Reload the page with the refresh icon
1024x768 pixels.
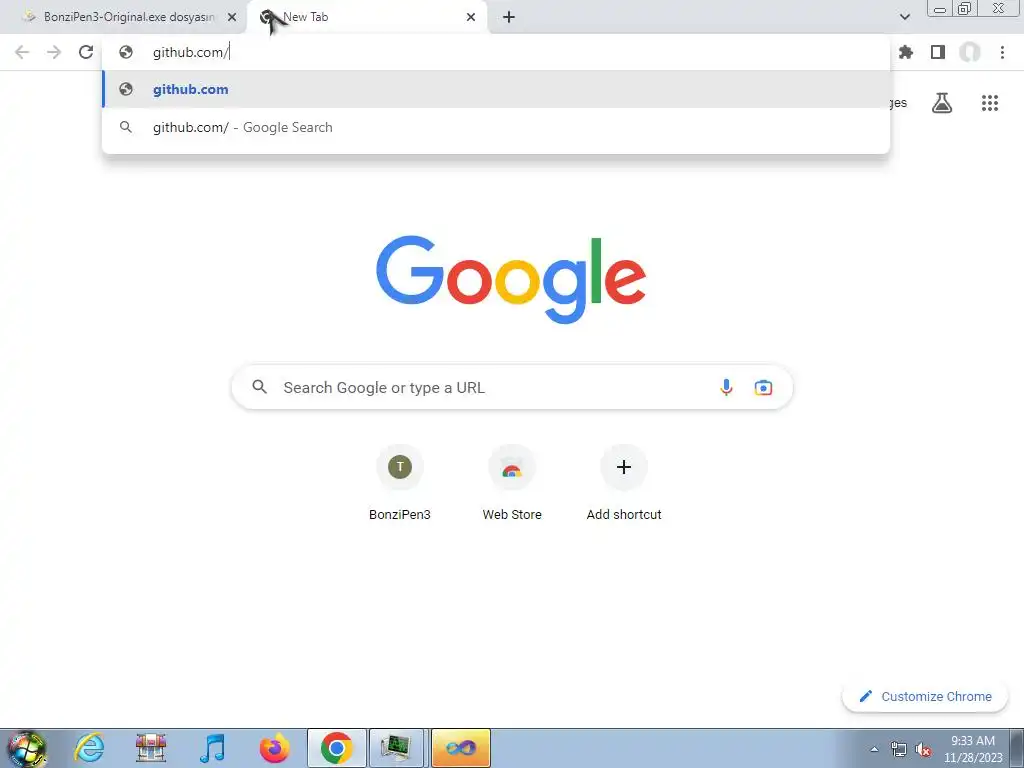[86, 52]
